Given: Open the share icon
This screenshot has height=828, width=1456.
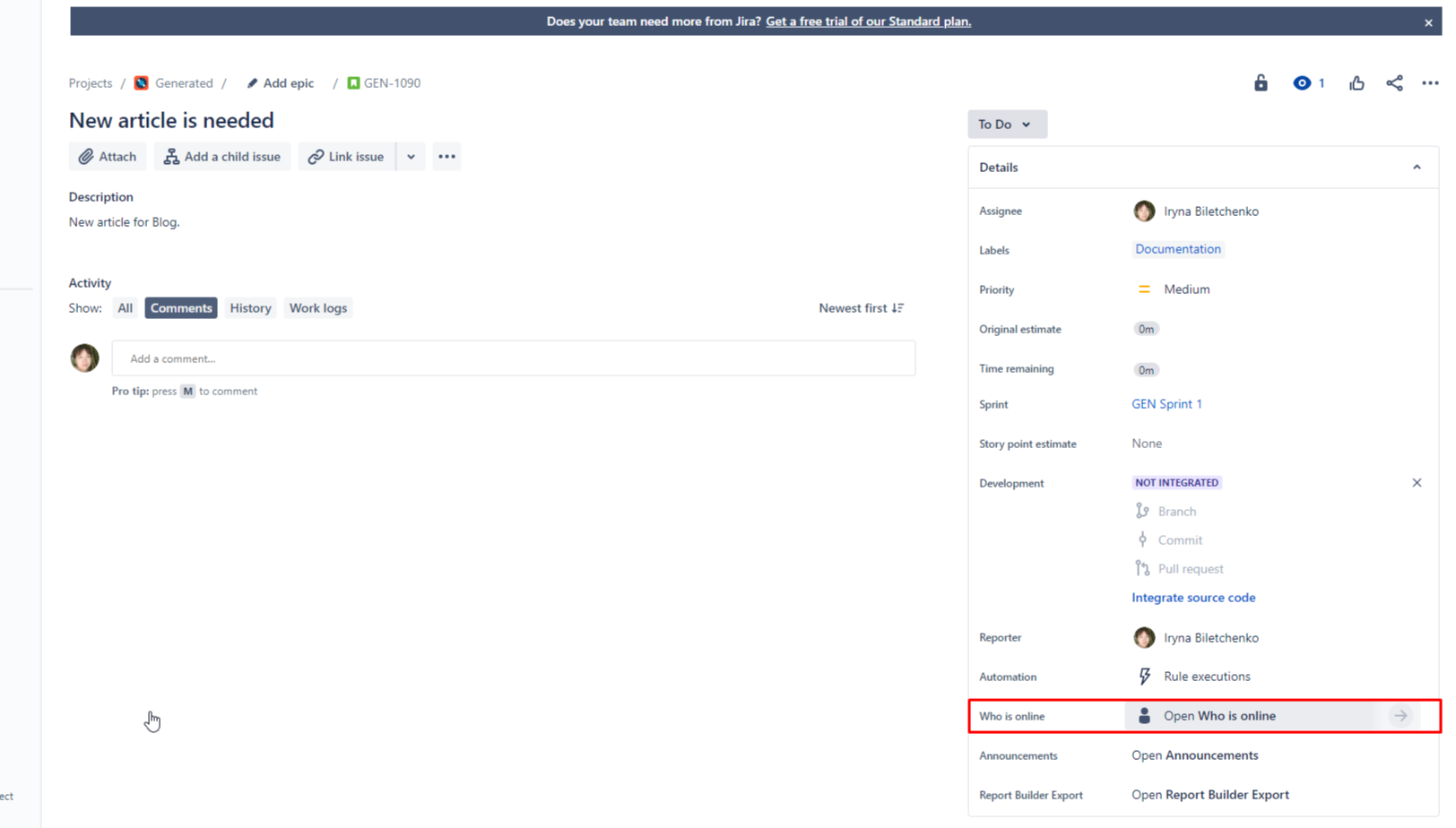Looking at the screenshot, I should click(x=1394, y=83).
